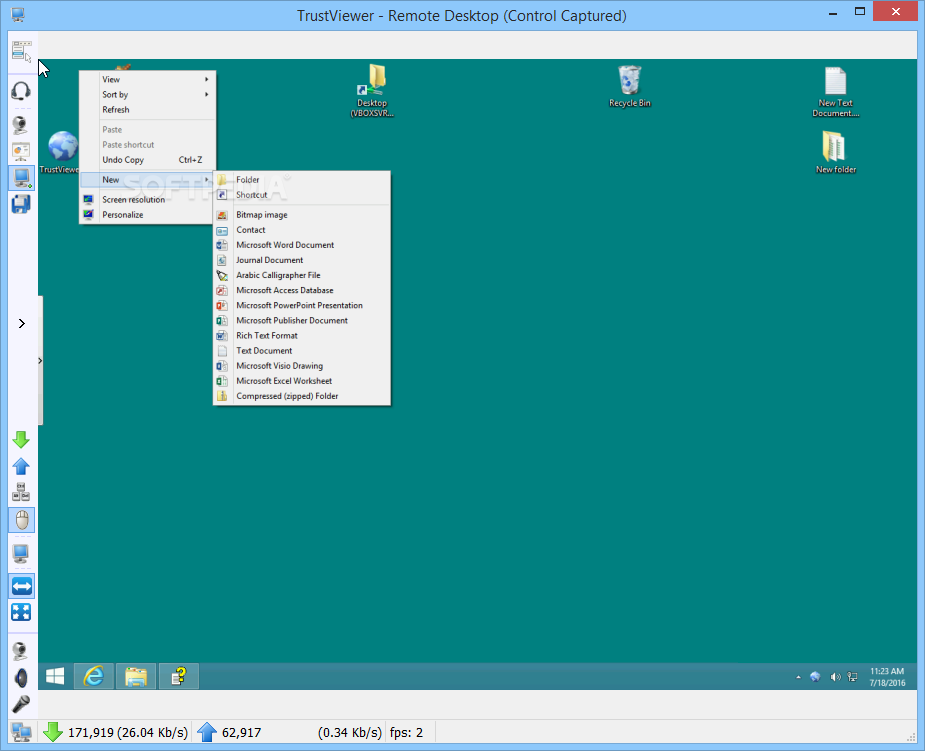925x751 pixels.
Task: Open Personalize from the context menu
Action: click(x=147, y=215)
